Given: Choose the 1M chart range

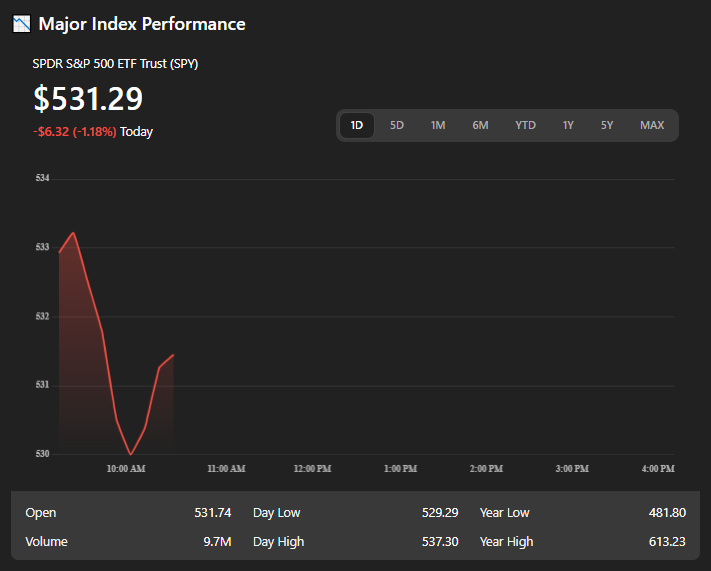Looking at the screenshot, I should click(438, 125).
